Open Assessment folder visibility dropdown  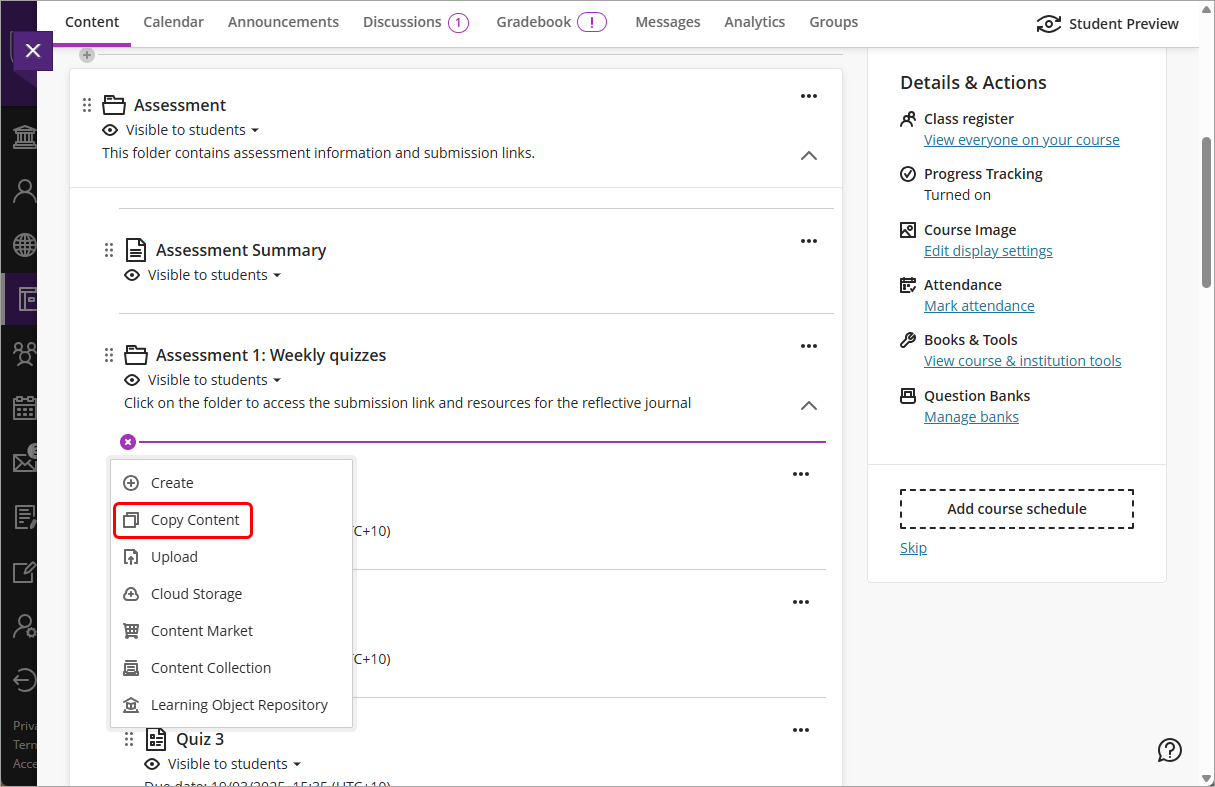pyautogui.click(x=192, y=130)
